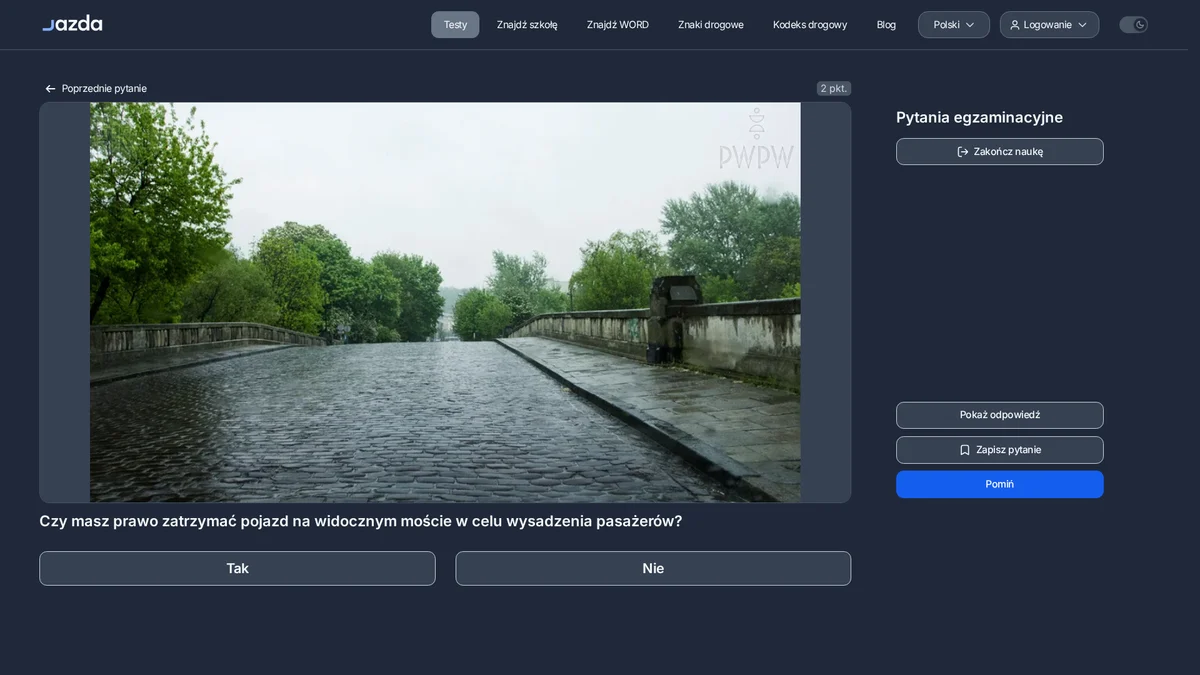
Task: Click the bridge question photo
Action: click(445, 302)
